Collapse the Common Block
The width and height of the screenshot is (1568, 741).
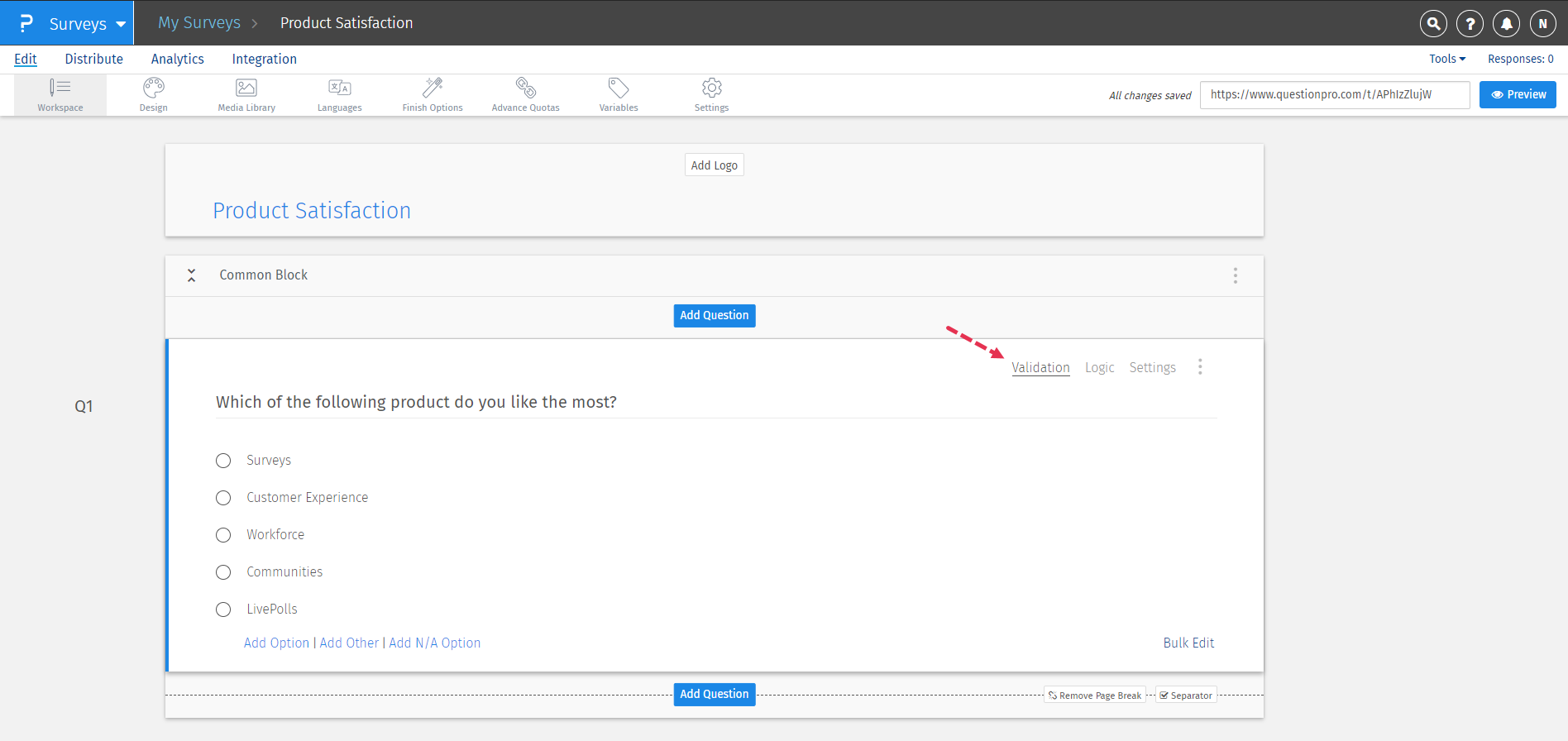pos(191,275)
